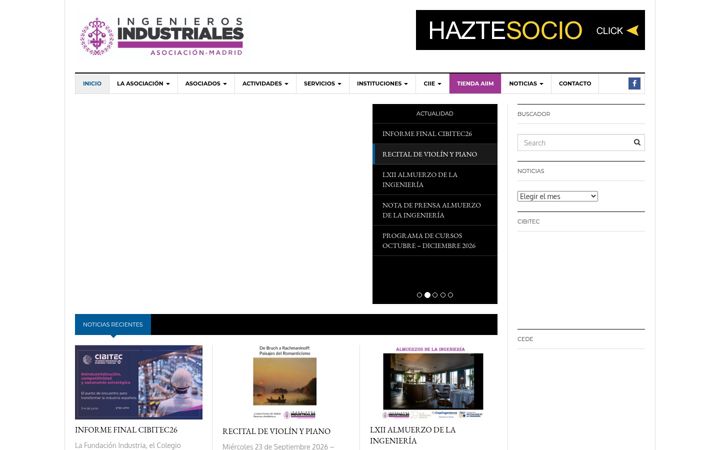720x450 pixels.
Task: Expand the Instituciones menu
Action: 382,84
